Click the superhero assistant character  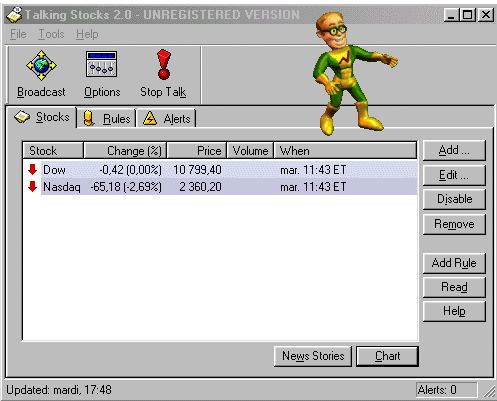tap(353, 73)
